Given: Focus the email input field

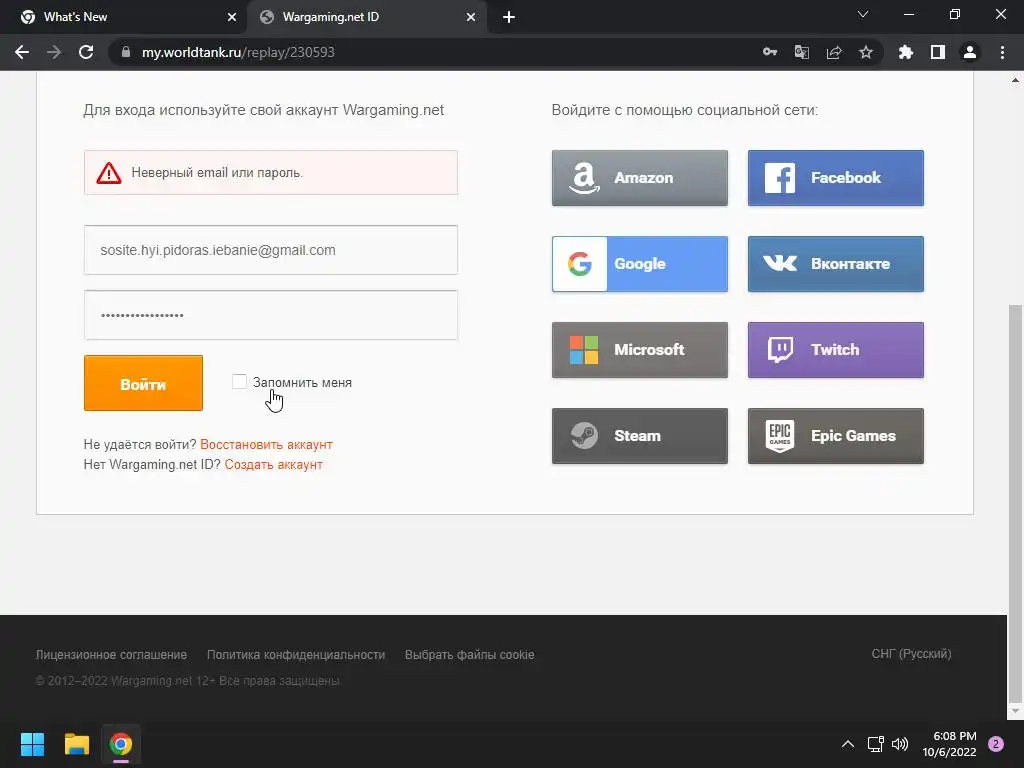Looking at the screenshot, I should tap(270, 250).
